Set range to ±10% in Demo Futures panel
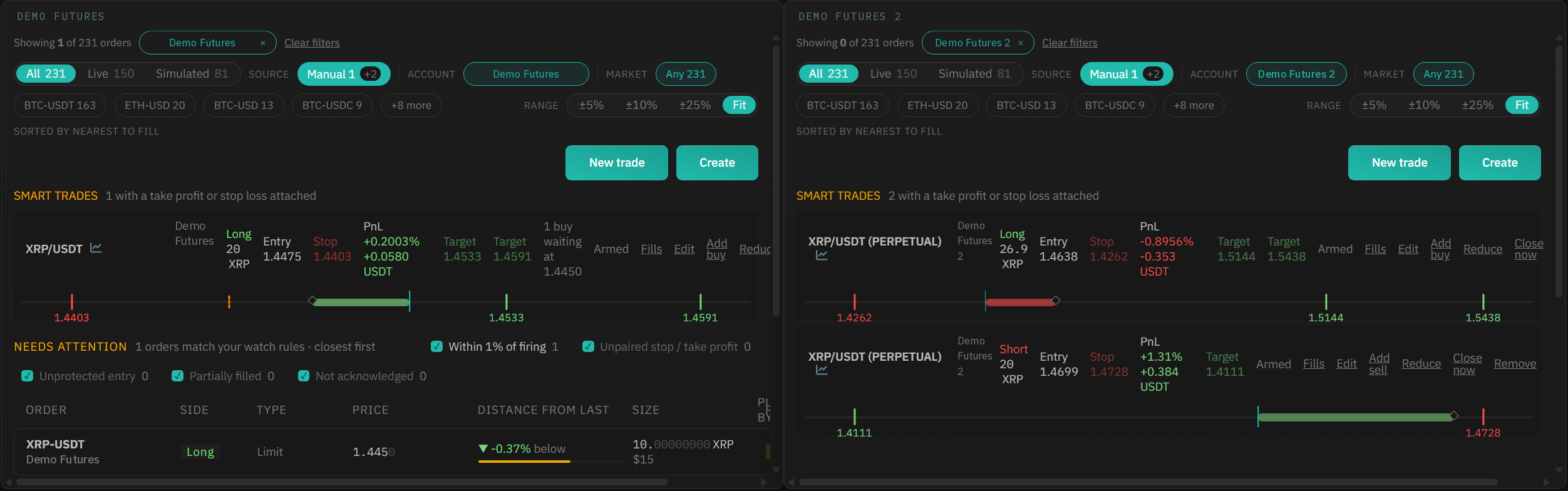 [641, 105]
